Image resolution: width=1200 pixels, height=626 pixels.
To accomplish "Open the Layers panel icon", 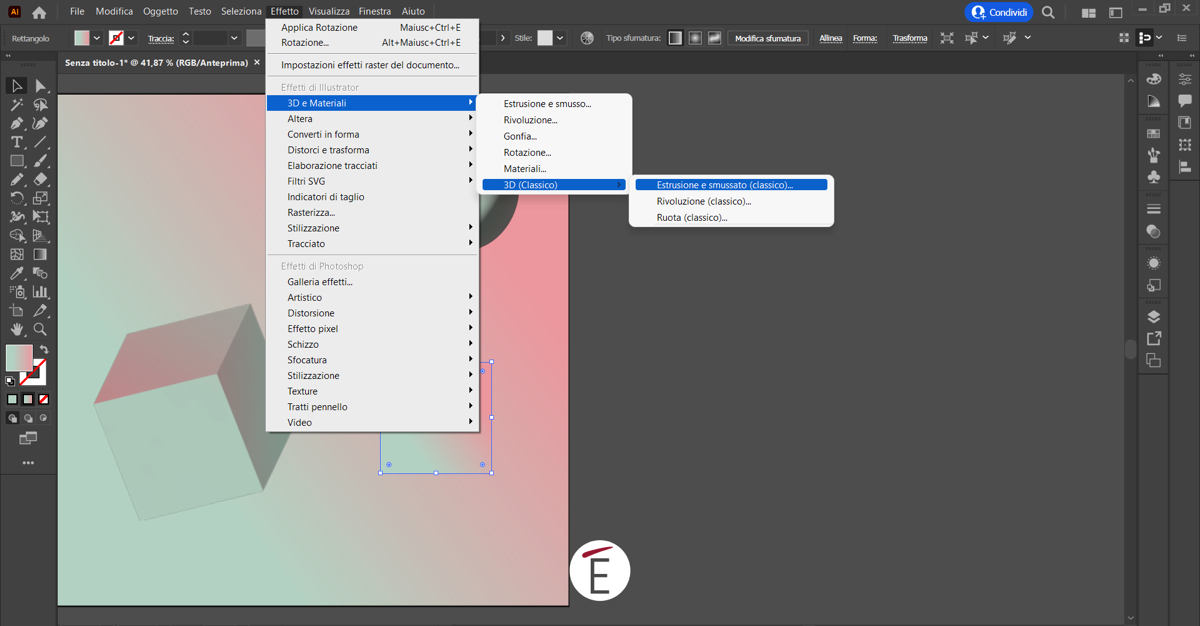I will point(1154,316).
